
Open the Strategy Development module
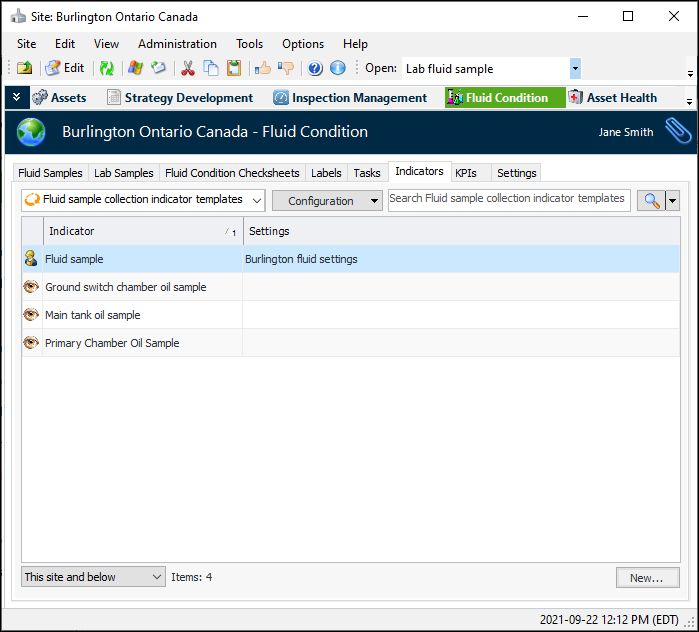click(x=180, y=98)
